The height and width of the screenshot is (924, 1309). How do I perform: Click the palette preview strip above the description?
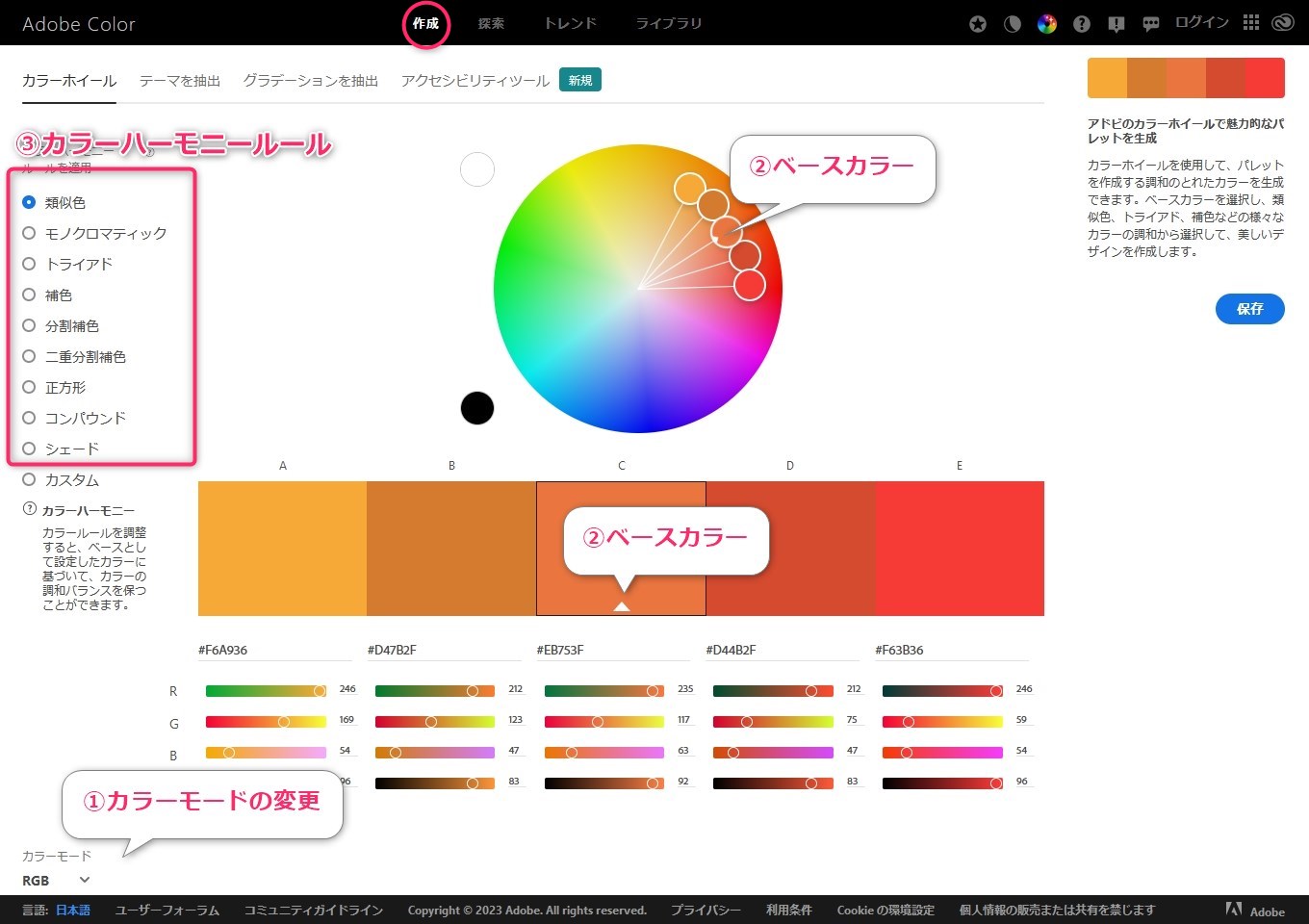1186,78
